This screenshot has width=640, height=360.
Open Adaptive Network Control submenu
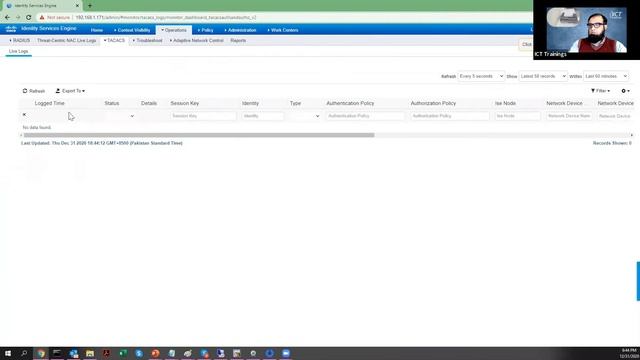click(x=196, y=41)
